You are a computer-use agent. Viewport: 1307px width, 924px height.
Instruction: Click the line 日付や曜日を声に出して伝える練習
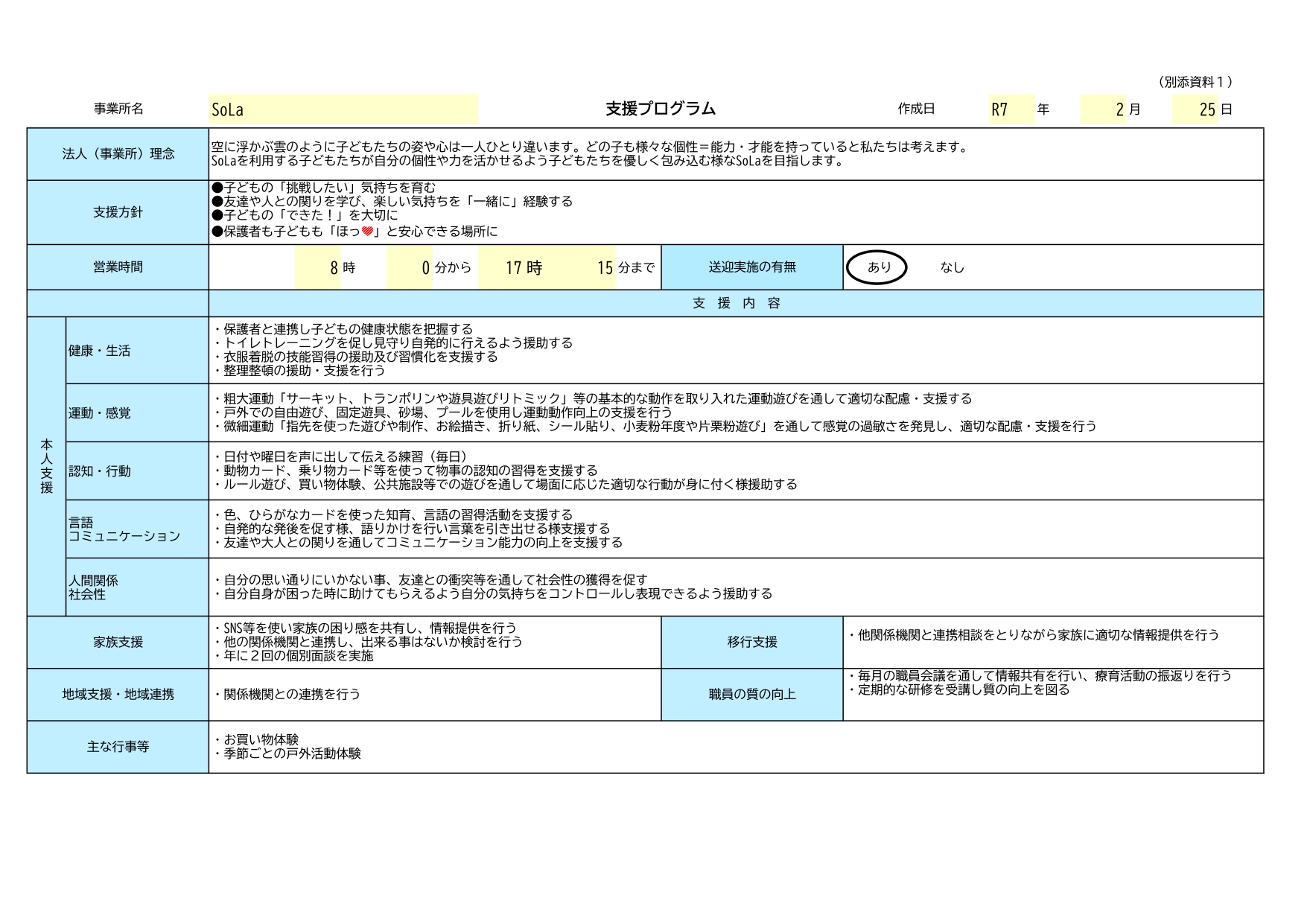(342, 457)
